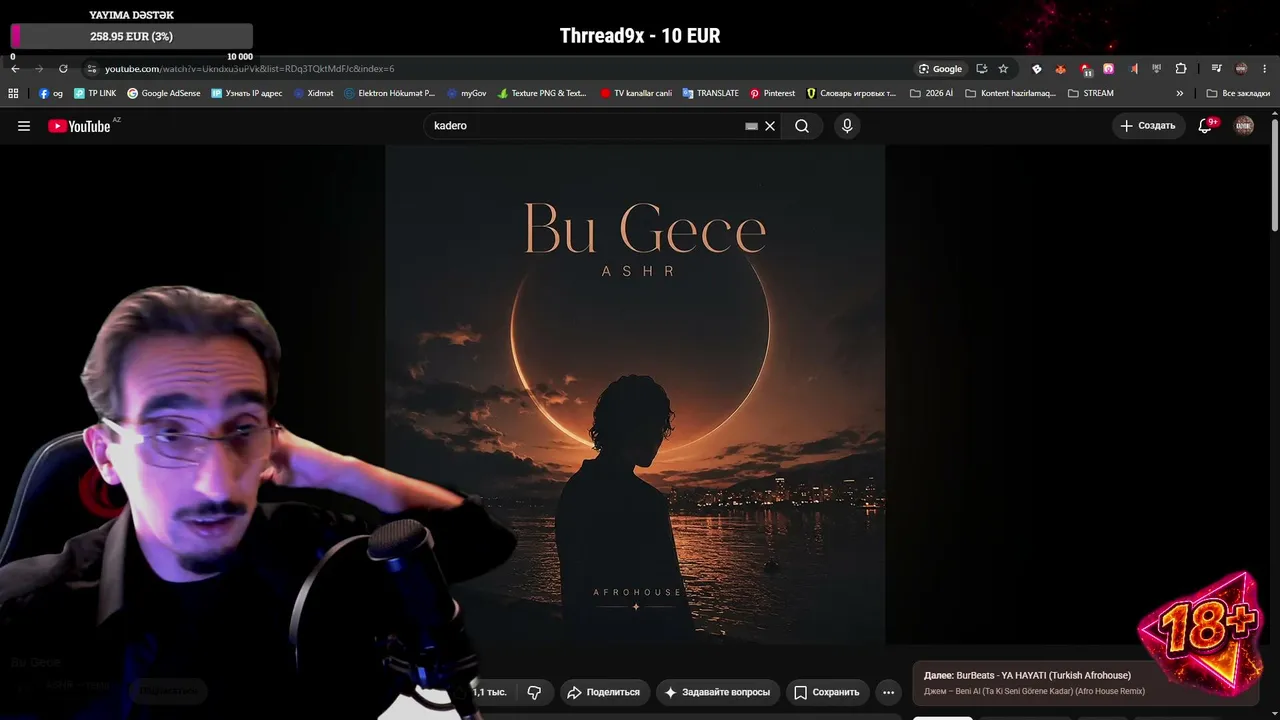Open the Узнать IP адрес bookmark

click(246, 93)
